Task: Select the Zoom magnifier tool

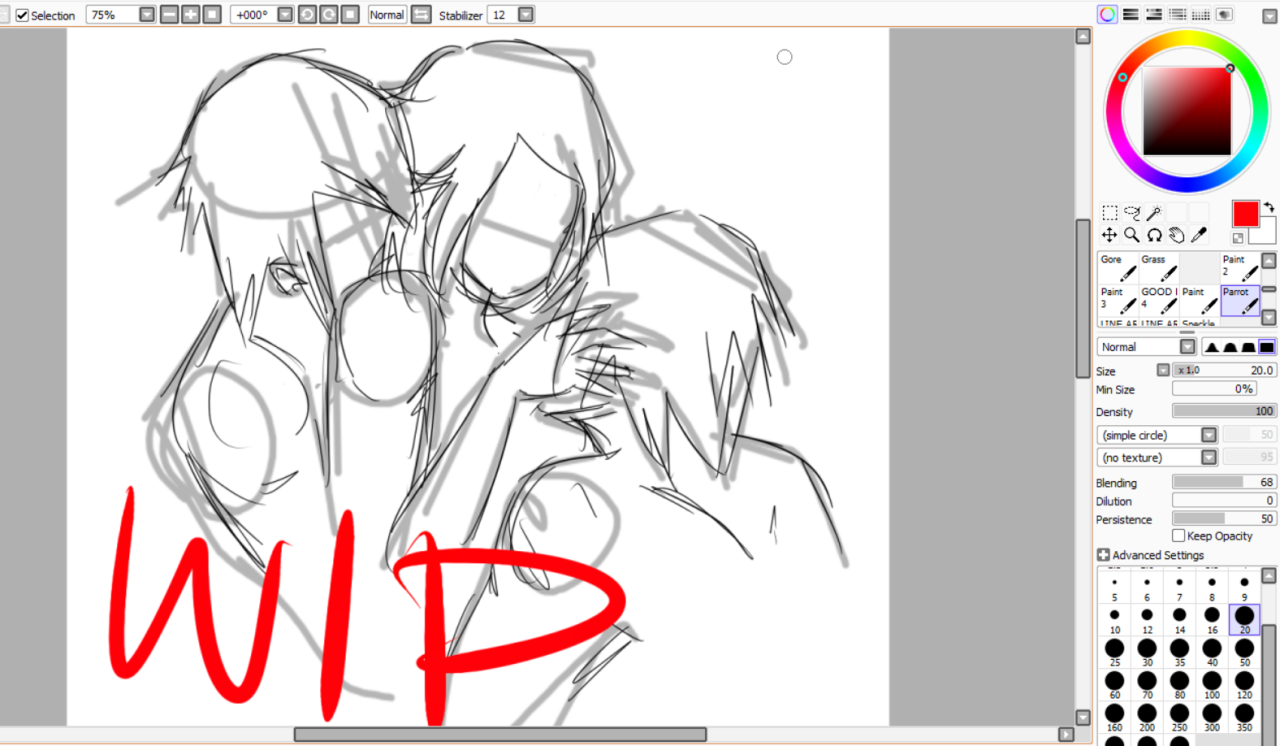Action: click(1132, 235)
